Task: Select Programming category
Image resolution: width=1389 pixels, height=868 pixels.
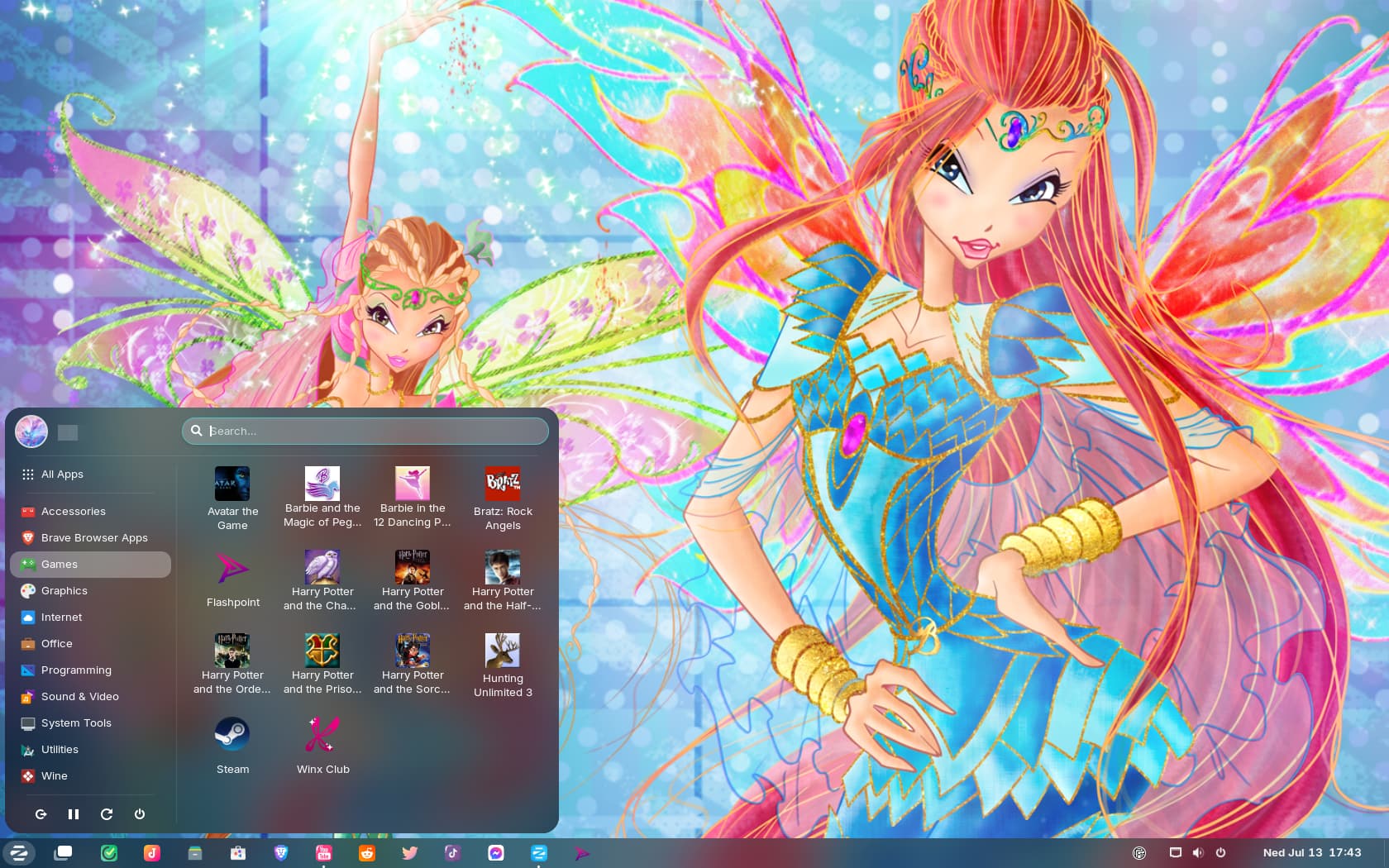Action: point(91,670)
